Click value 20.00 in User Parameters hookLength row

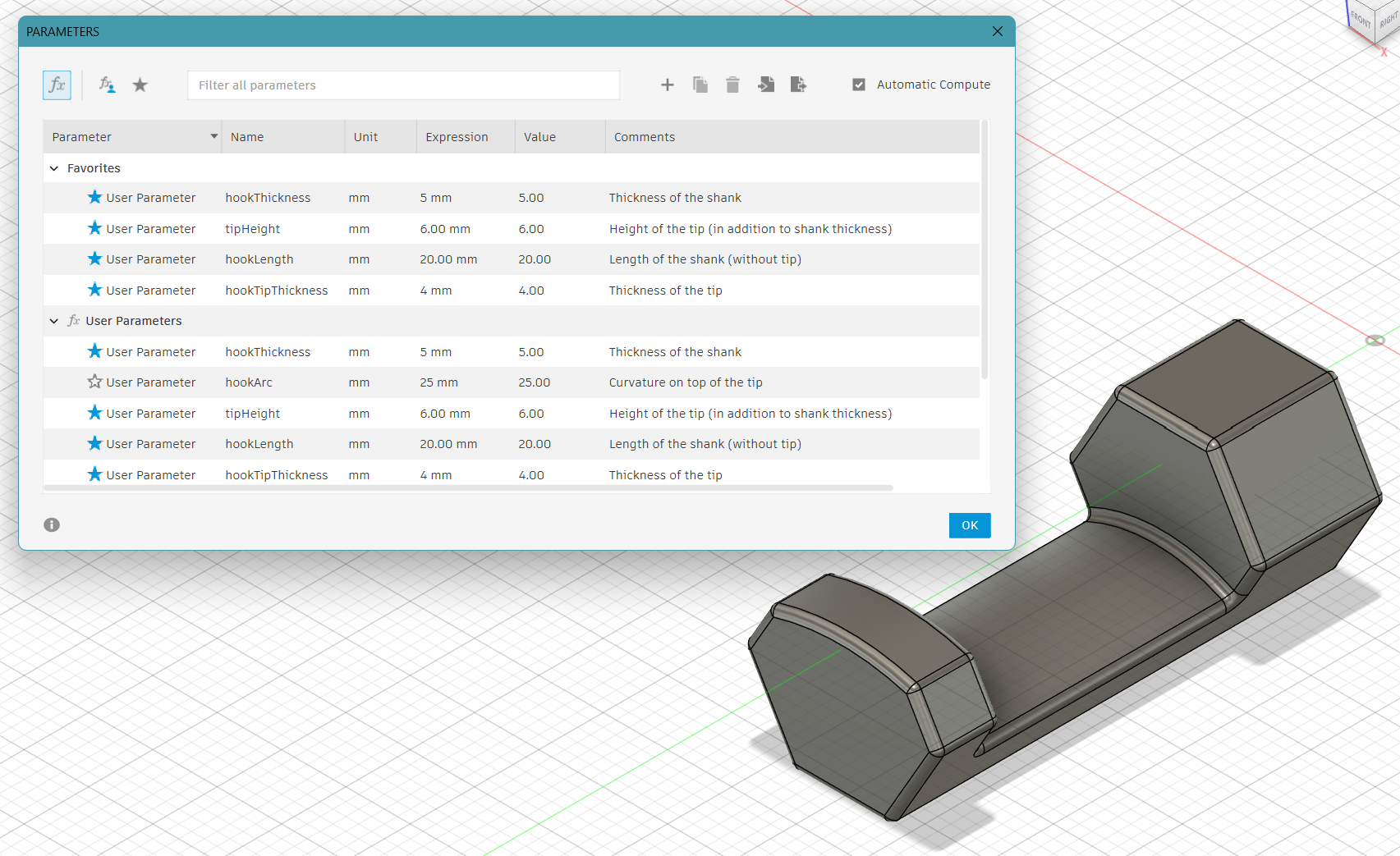click(x=535, y=444)
